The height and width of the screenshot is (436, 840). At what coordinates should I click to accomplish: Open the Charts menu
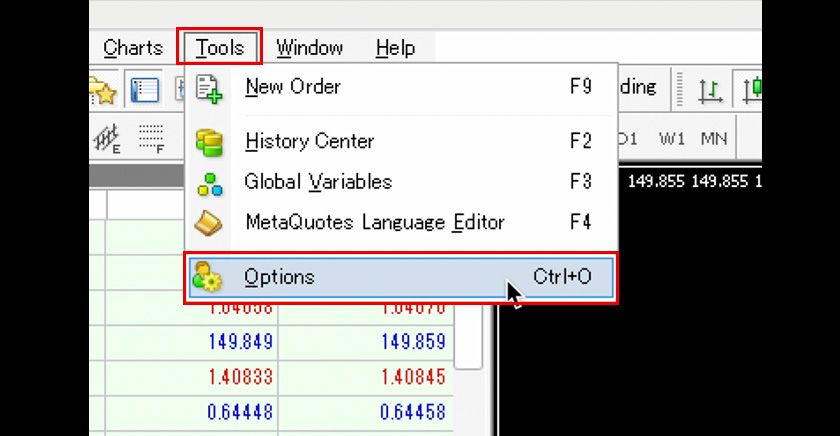(133, 48)
